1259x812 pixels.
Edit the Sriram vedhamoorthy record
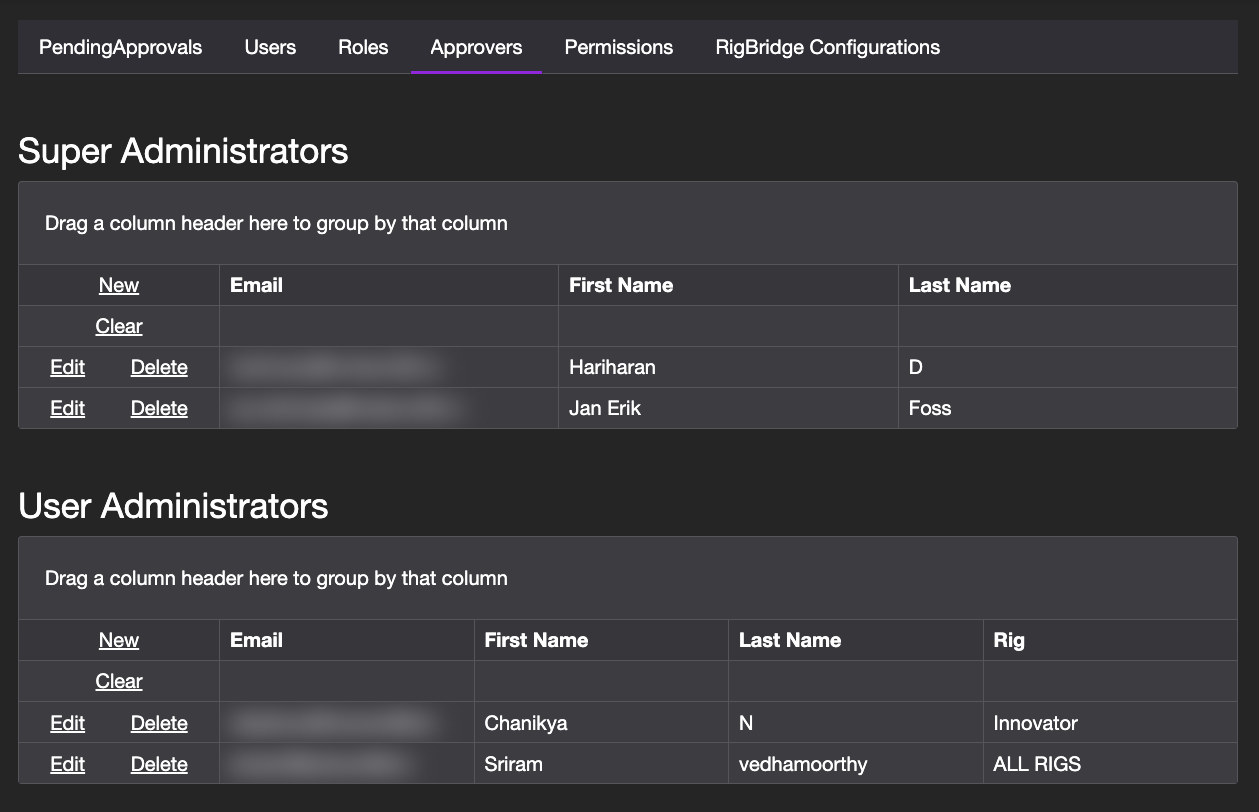(x=67, y=763)
